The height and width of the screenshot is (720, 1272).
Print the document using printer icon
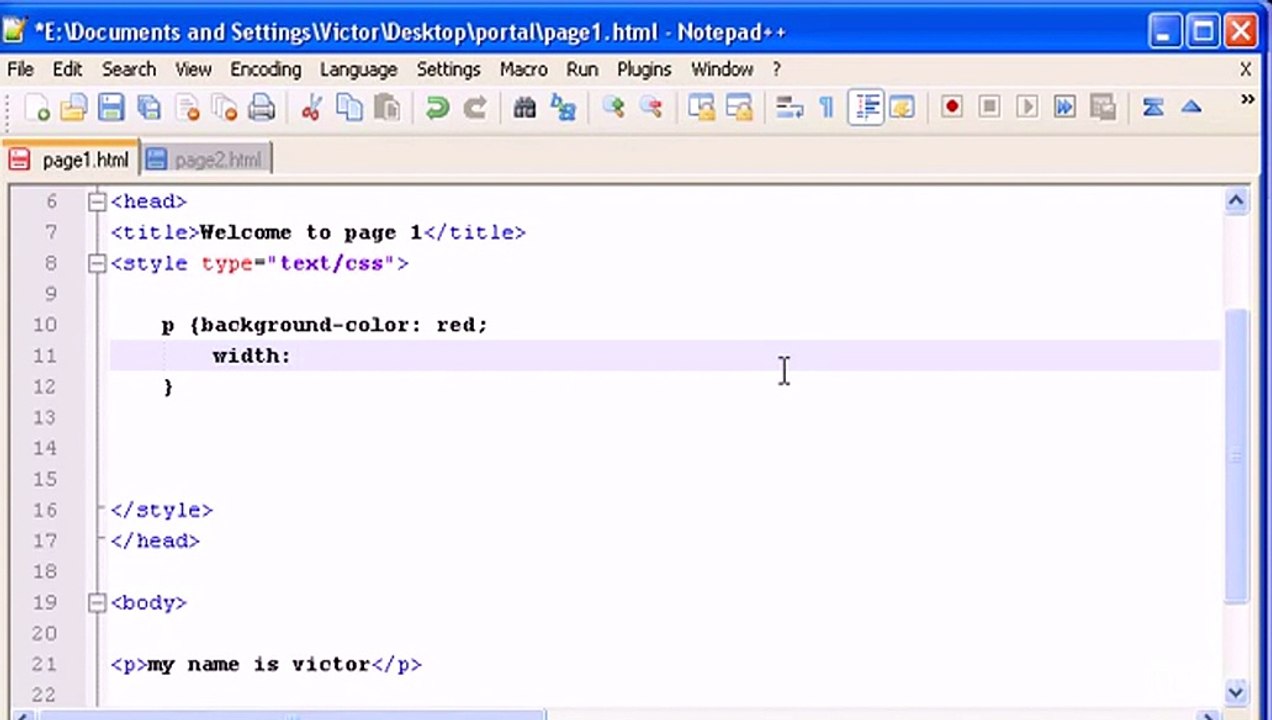click(x=261, y=108)
